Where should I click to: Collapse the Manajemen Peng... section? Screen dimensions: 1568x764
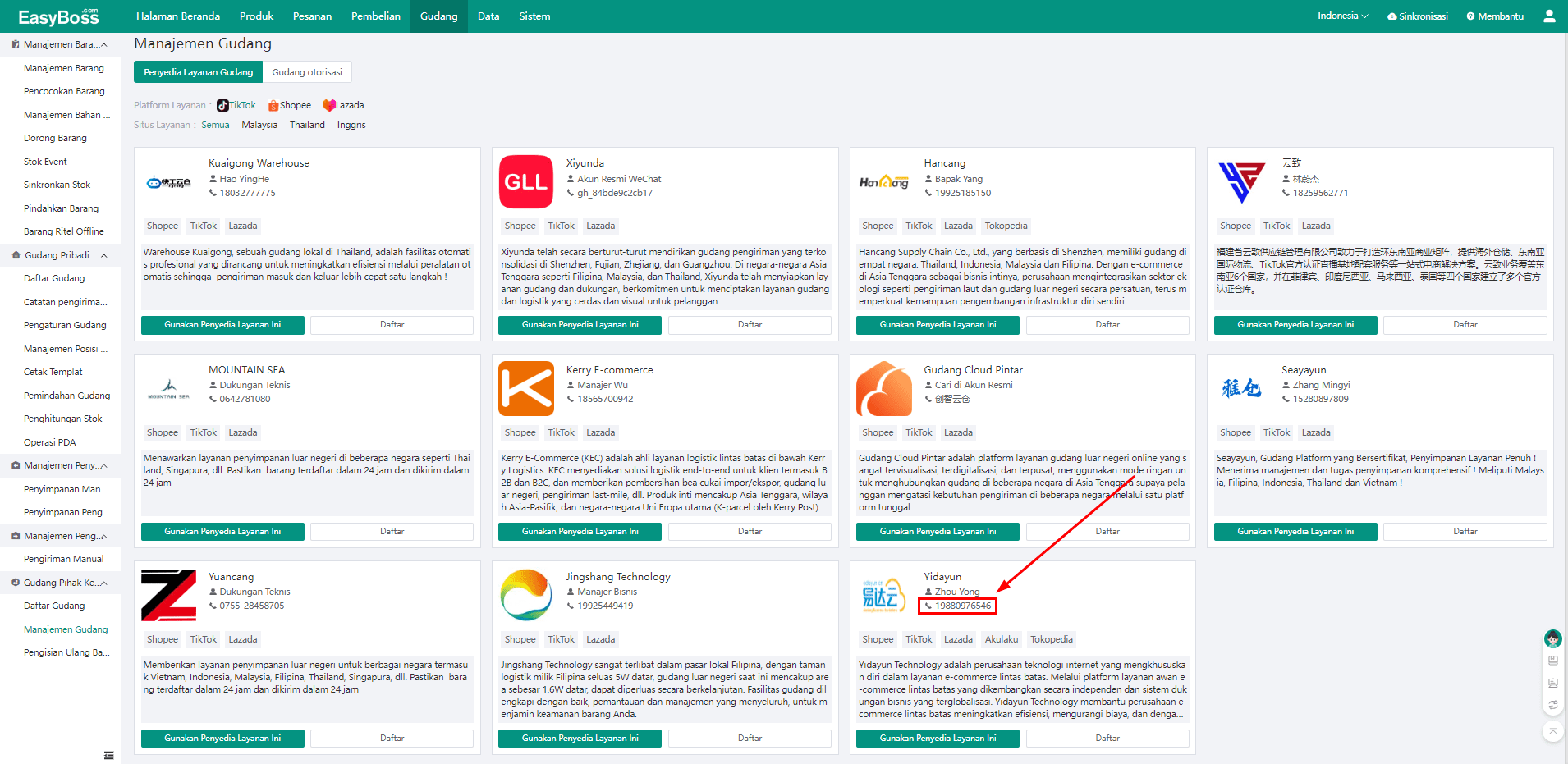(104, 536)
